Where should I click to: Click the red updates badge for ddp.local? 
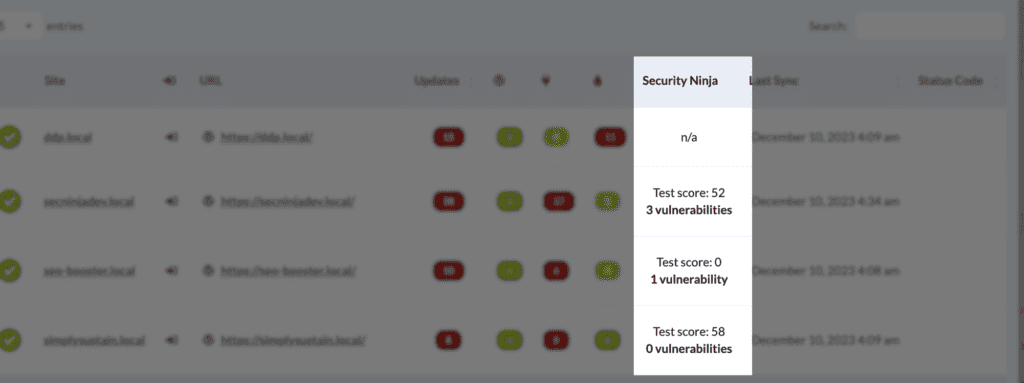click(448, 137)
